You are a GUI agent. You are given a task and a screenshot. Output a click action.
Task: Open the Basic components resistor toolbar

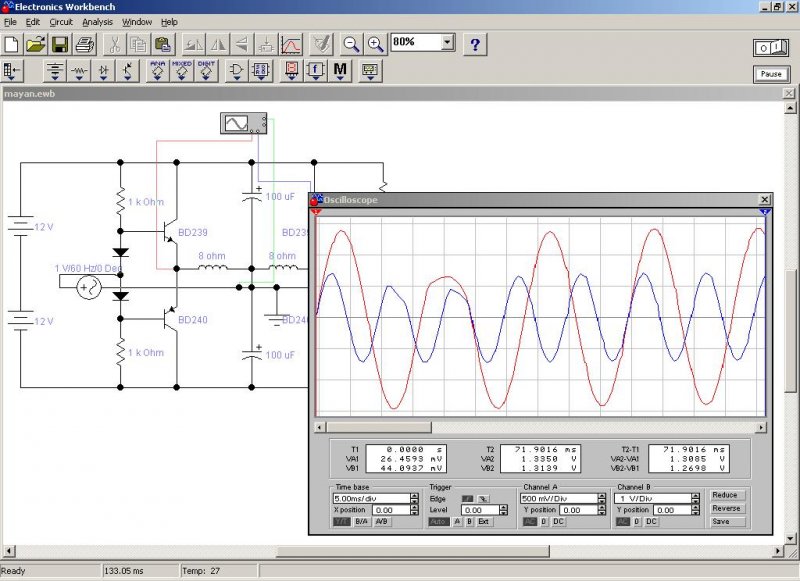click(80, 71)
